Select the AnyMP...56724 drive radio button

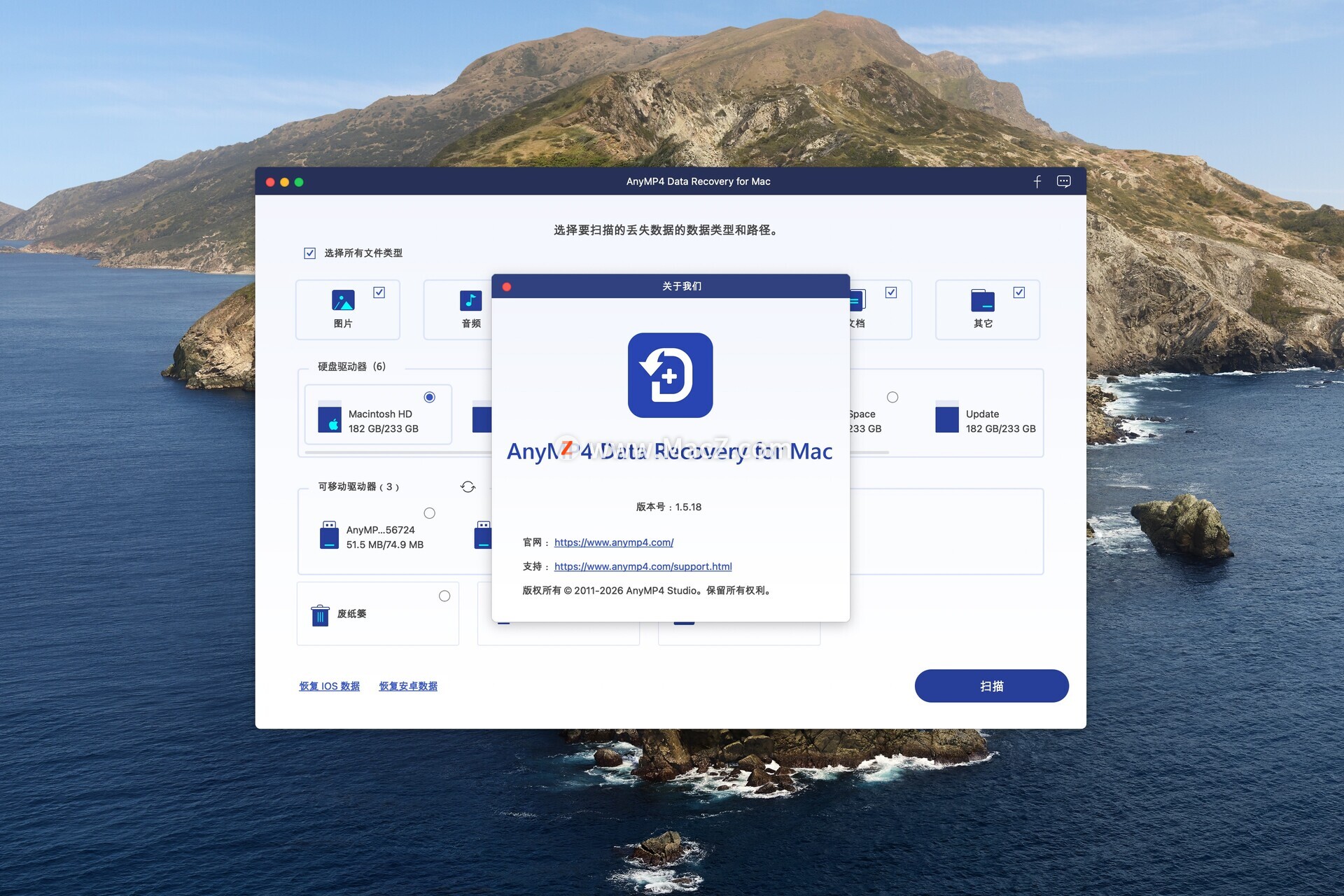point(430,513)
